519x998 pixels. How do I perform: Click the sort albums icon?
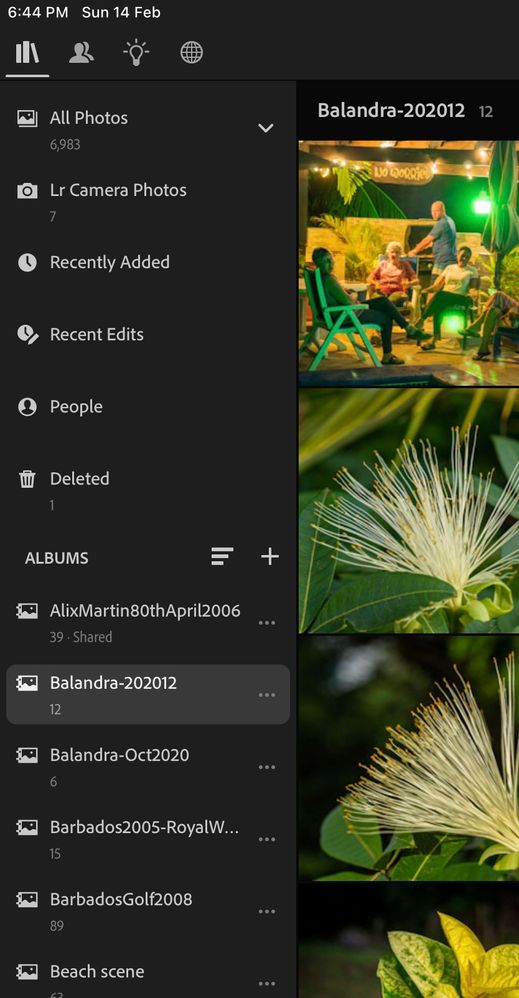(222, 557)
